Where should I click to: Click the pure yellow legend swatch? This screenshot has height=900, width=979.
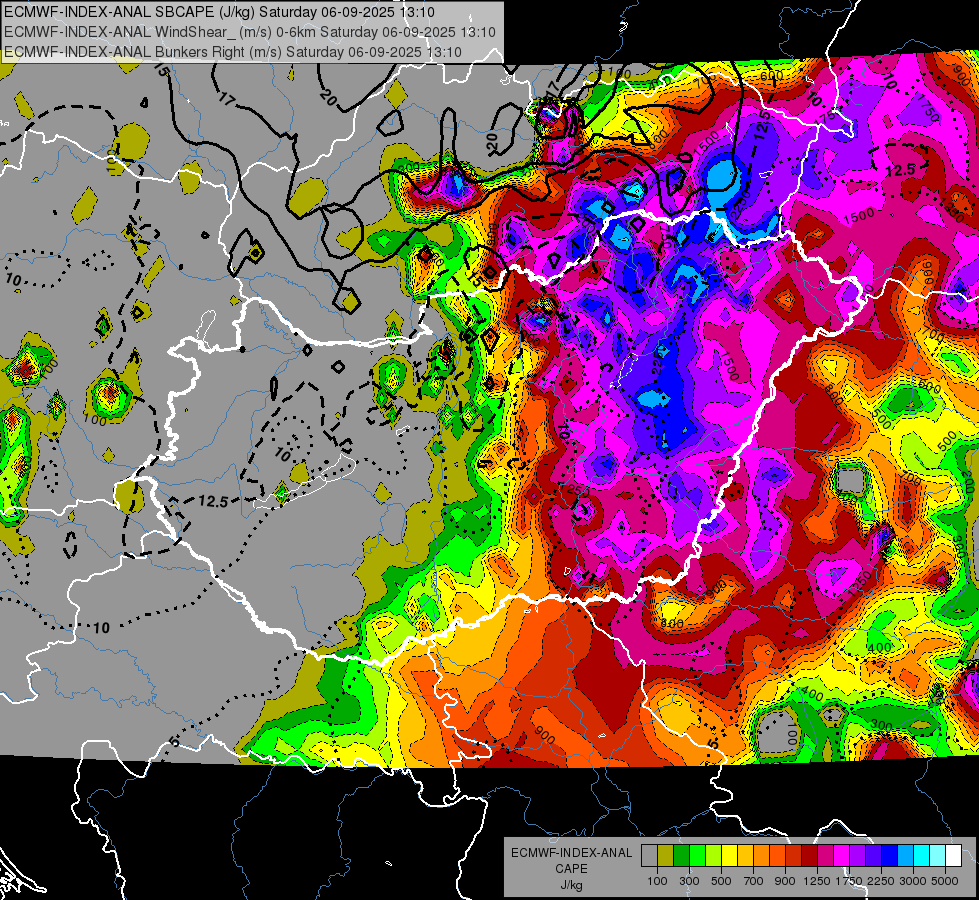tap(729, 855)
